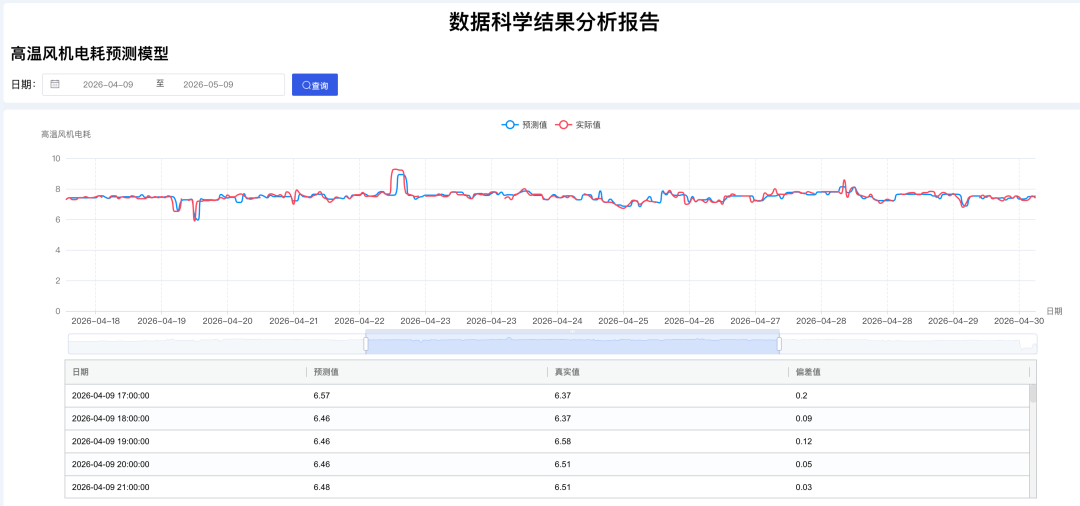Click the 数据科学结果分析报告 title
The height and width of the screenshot is (506, 1080).
pyautogui.click(x=554, y=22)
